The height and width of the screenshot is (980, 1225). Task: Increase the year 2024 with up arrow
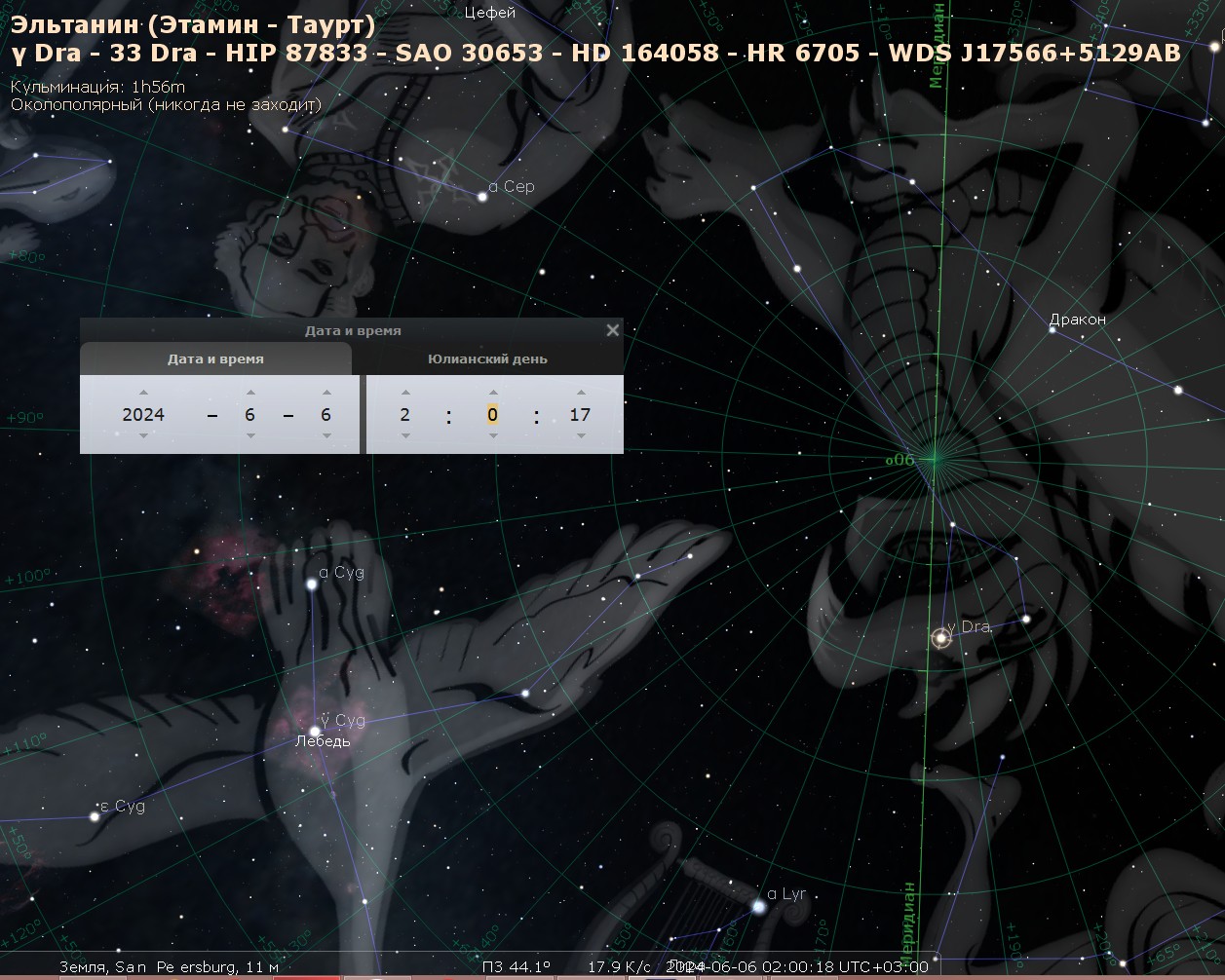[143, 393]
